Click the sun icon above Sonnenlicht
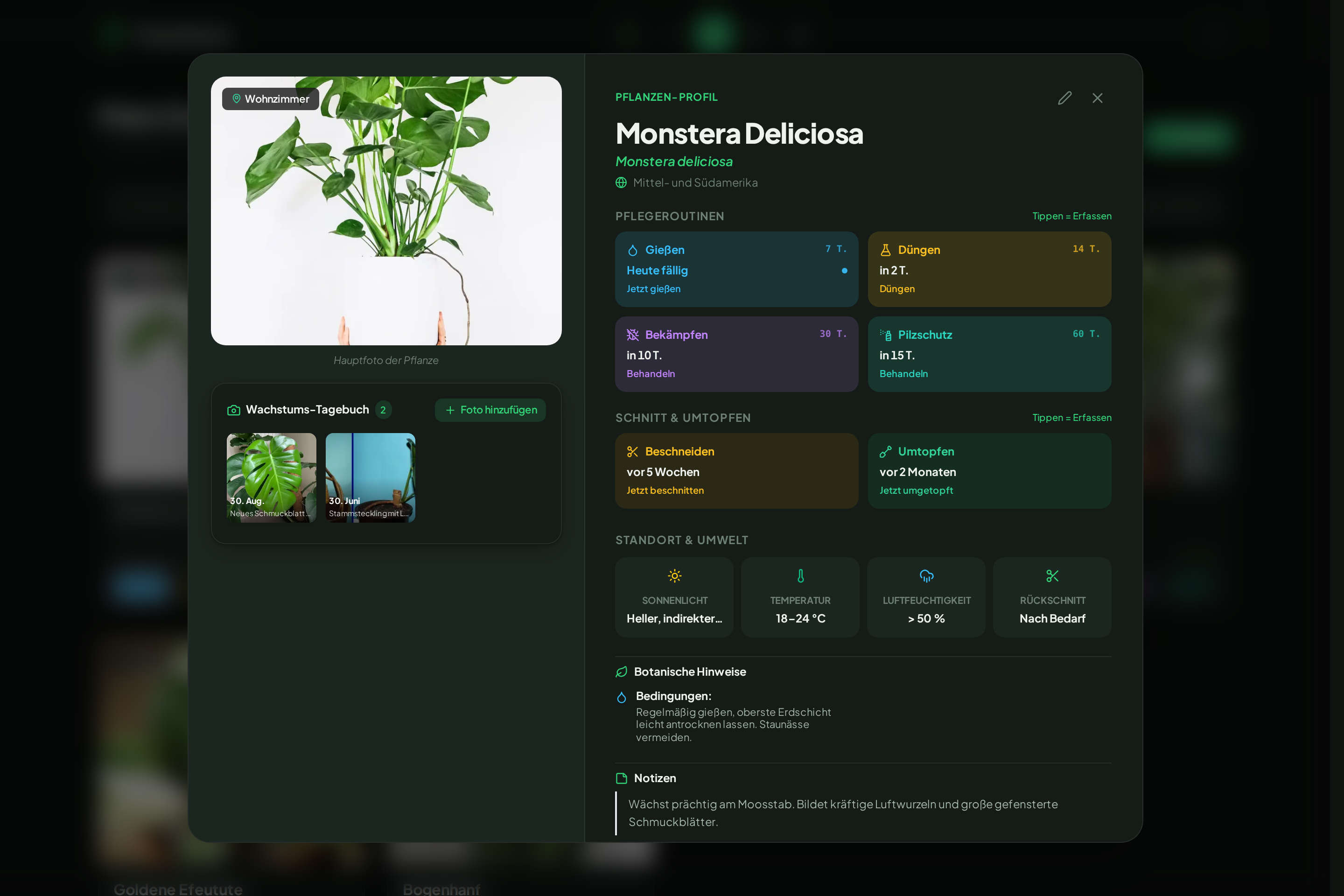Image resolution: width=1344 pixels, height=896 pixels. 674,575
